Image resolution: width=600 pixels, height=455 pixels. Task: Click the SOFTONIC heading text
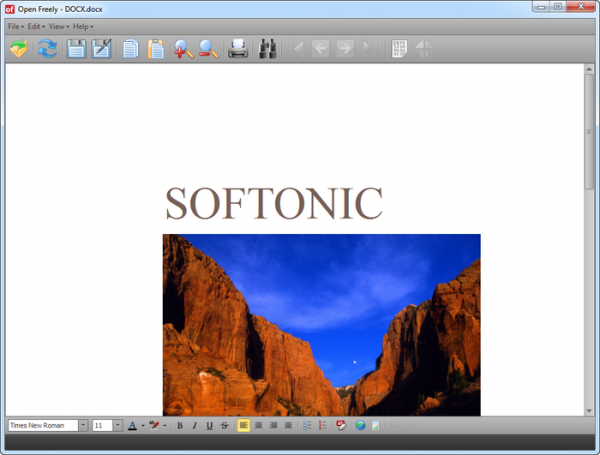(274, 203)
